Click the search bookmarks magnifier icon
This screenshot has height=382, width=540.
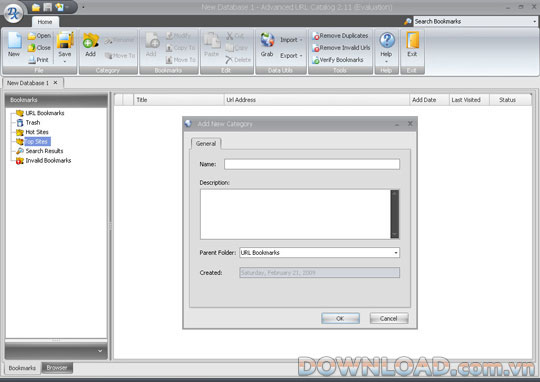coord(407,21)
